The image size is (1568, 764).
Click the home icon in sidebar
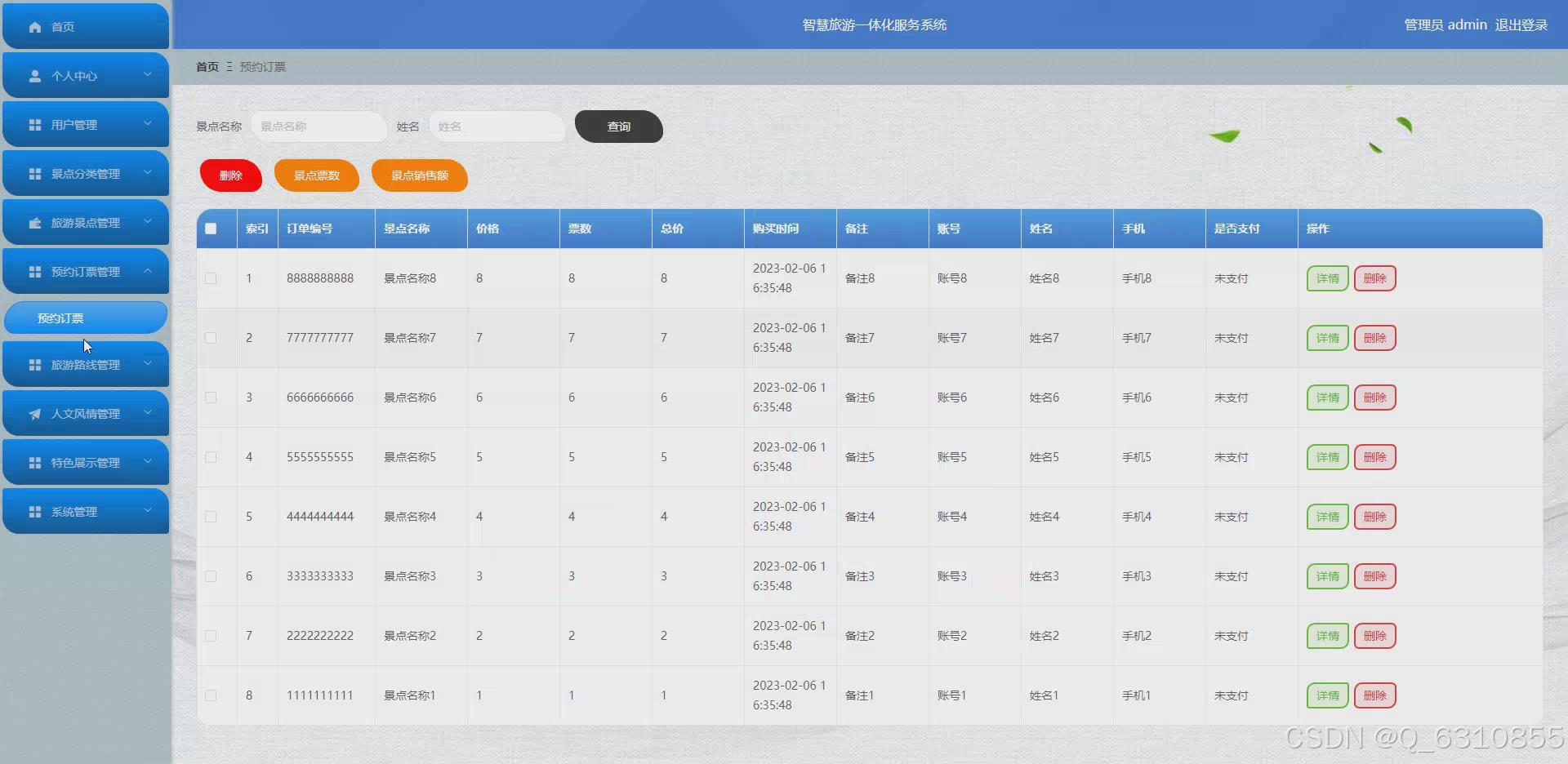(35, 27)
